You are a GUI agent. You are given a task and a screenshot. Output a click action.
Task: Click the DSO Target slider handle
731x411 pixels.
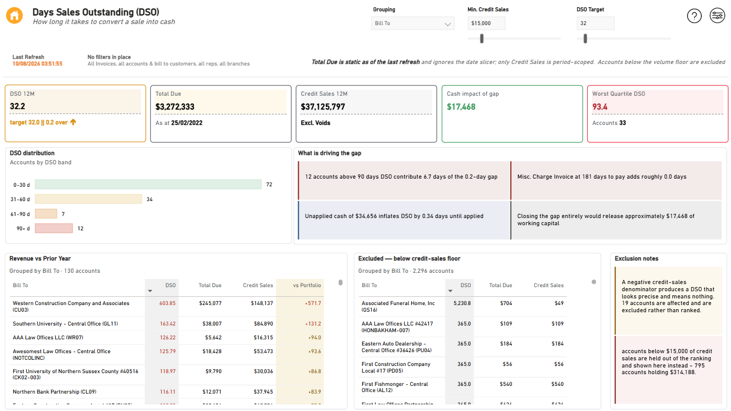tap(585, 39)
